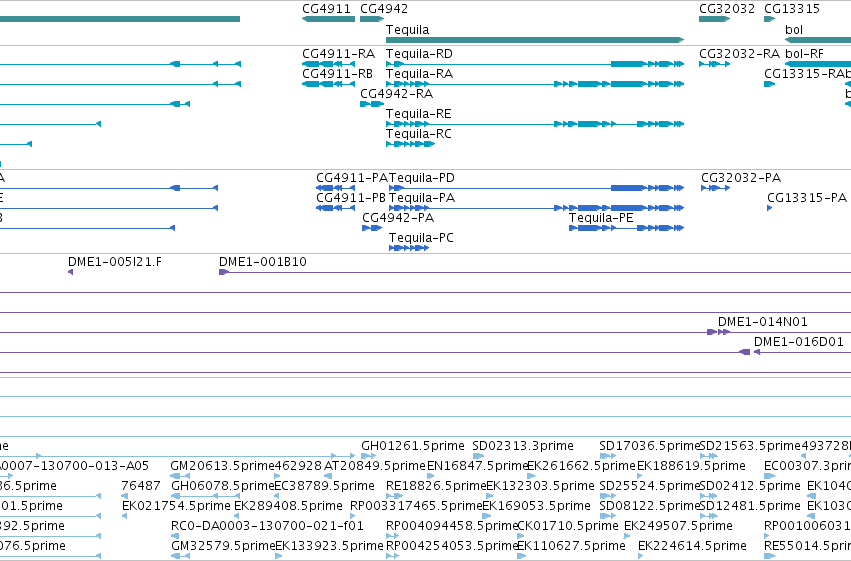This screenshot has height=561, width=851.
Task: Select the Tequila-PE protein label
Action: click(x=601, y=218)
